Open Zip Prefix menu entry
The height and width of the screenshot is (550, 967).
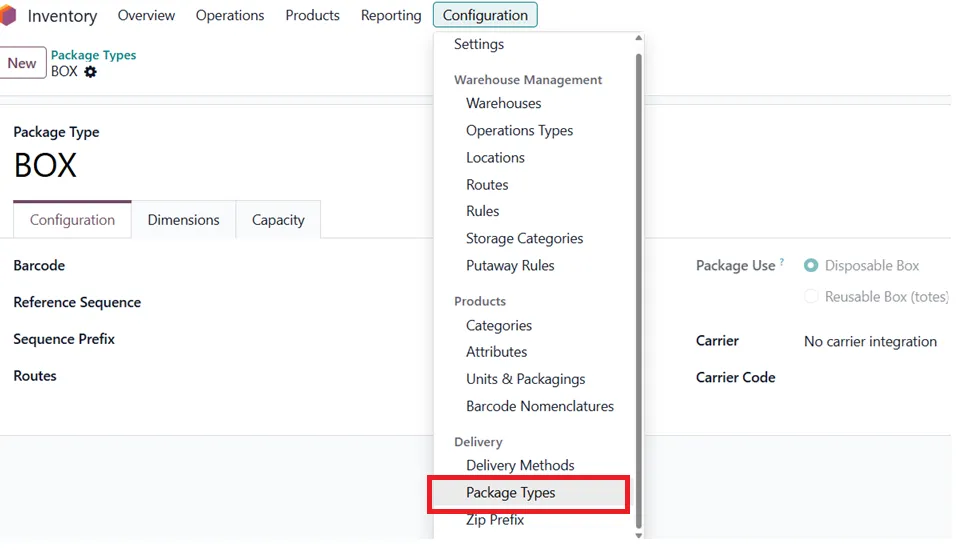(x=495, y=520)
